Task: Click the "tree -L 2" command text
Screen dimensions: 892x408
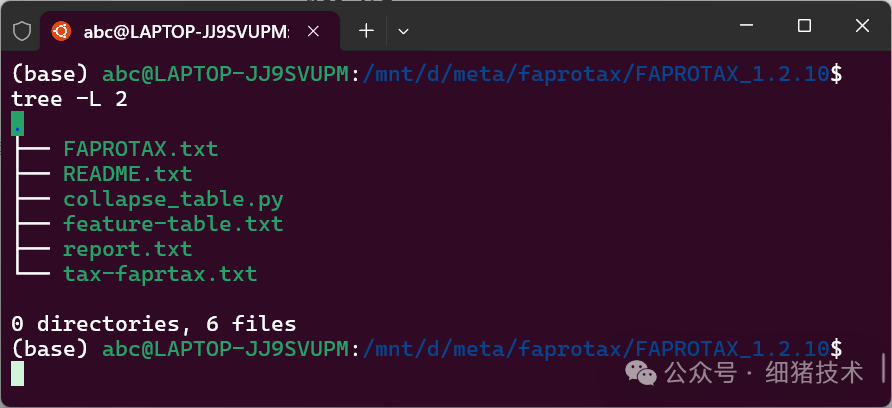Action: click(69, 99)
